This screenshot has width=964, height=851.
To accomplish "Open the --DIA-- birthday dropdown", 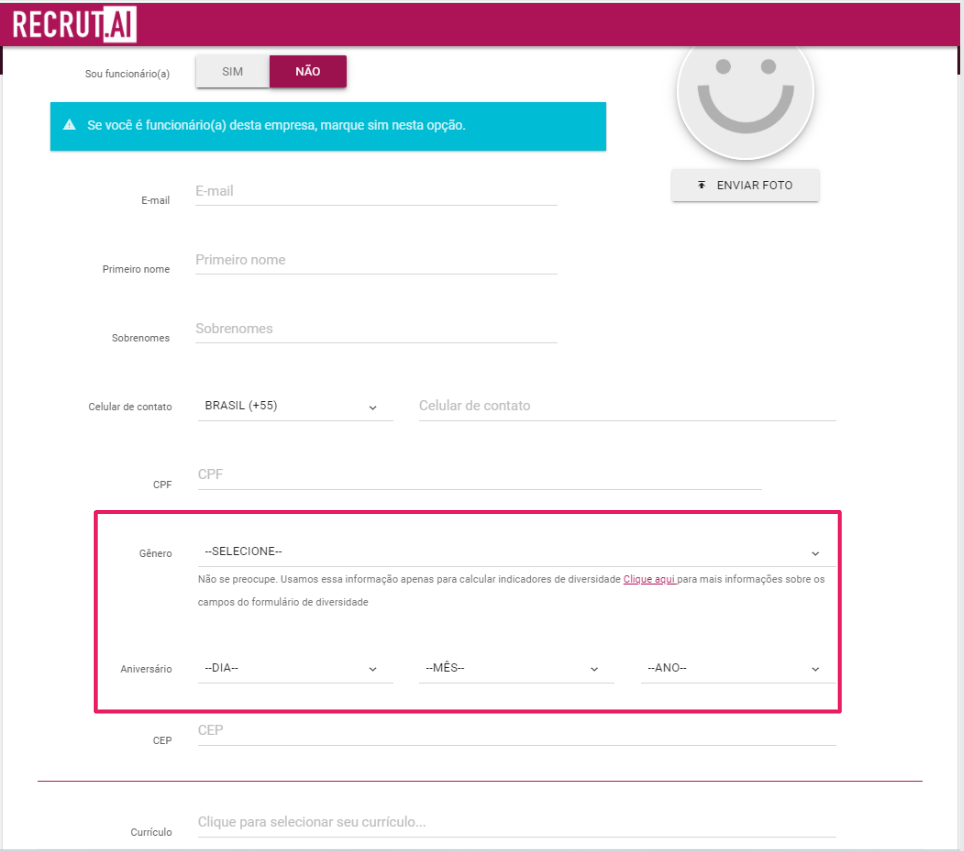I will [295, 668].
